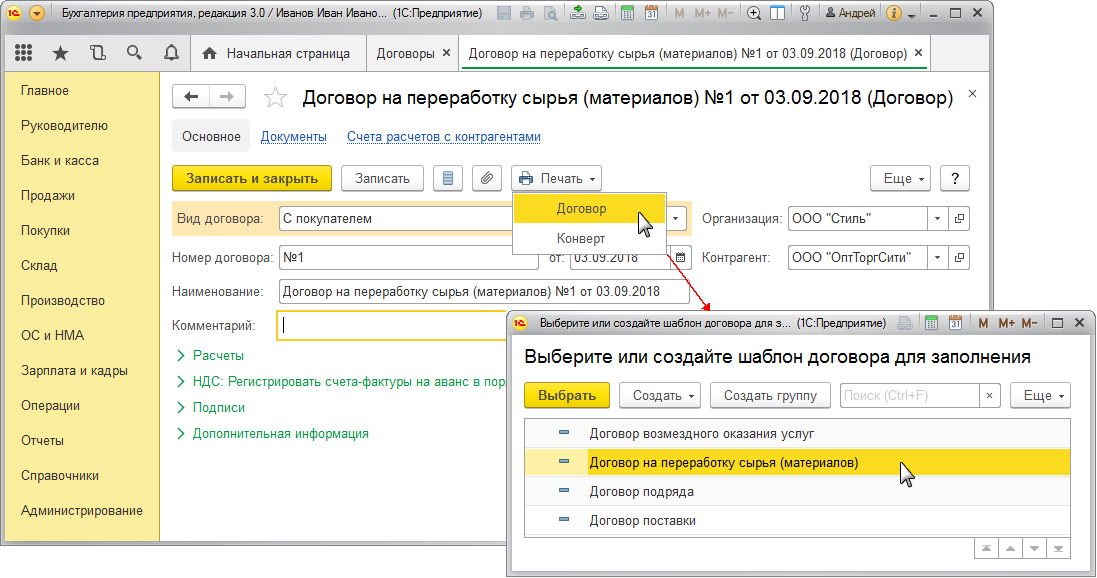This screenshot has height=578, width=1097.
Task: Open Счета расчетов с контрагентами link
Action: click(444, 136)
